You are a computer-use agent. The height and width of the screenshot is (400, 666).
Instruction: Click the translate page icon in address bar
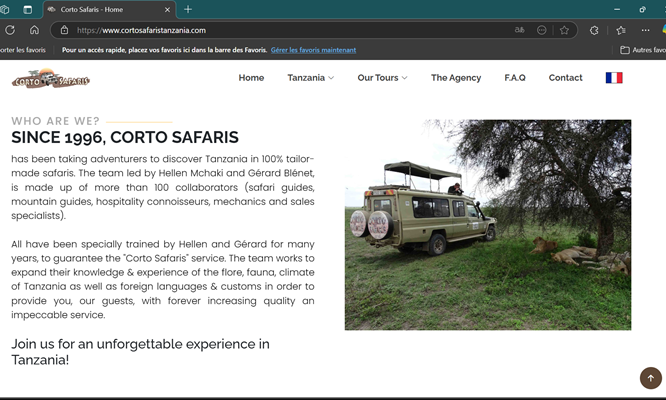click(519, 30)
